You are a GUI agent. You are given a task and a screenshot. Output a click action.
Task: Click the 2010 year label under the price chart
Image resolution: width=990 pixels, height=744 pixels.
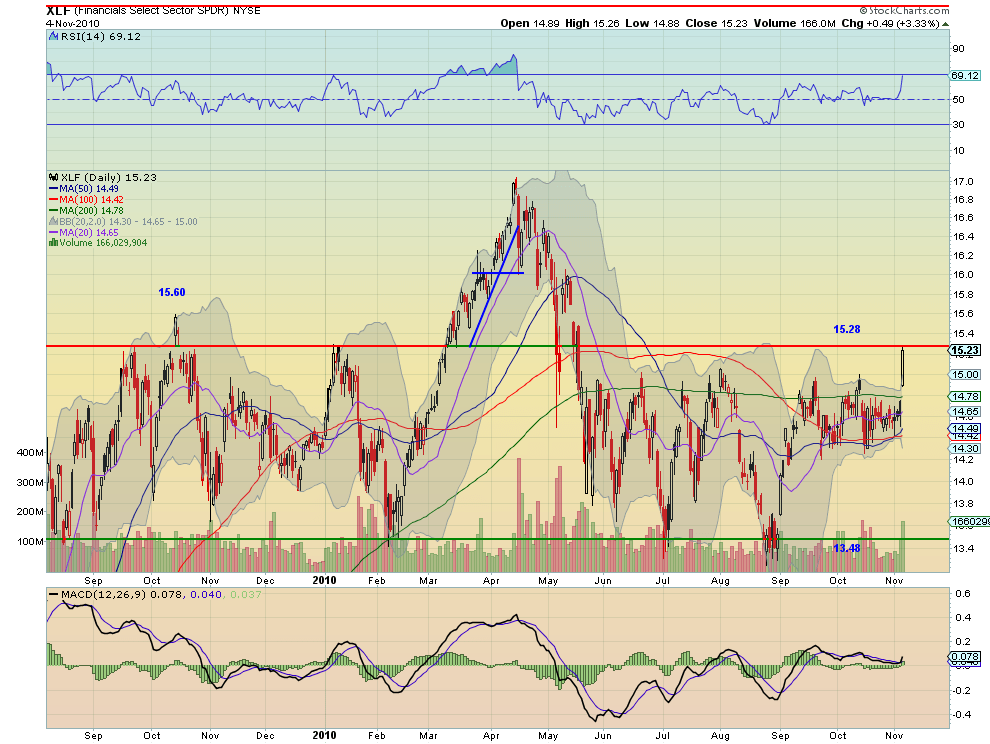point(325,580)
